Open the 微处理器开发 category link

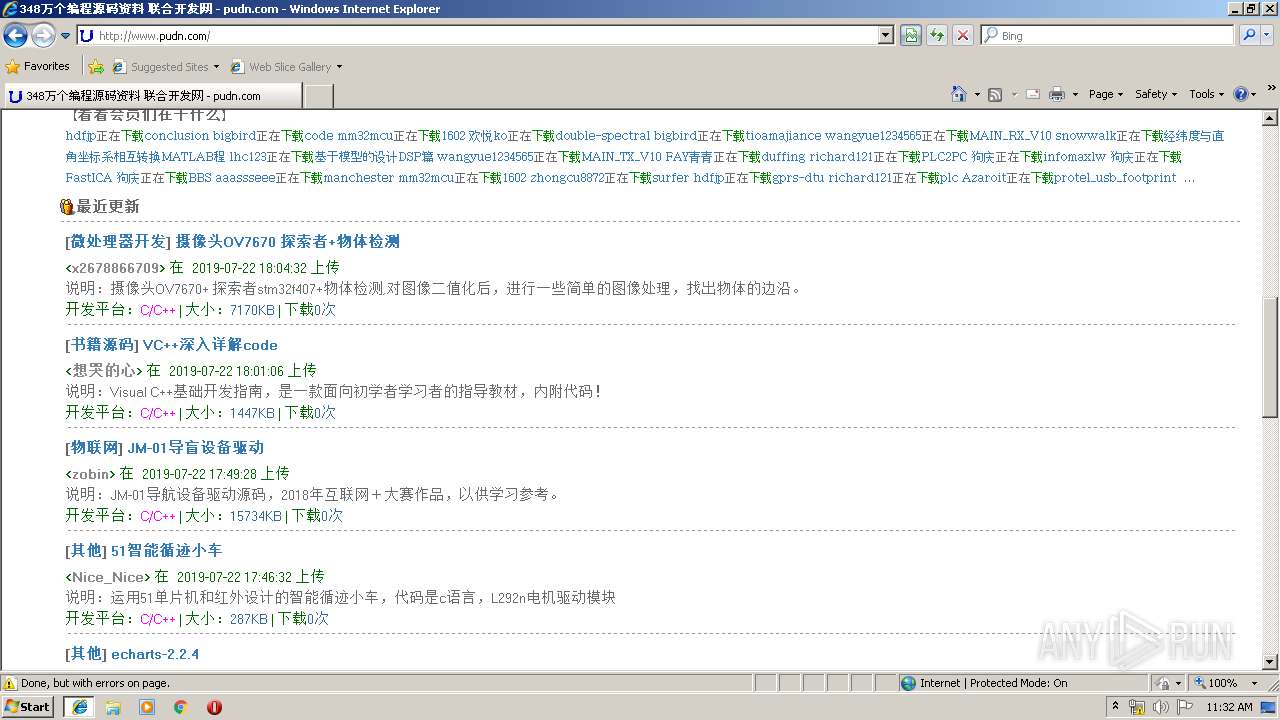click(x=118, y=242)
